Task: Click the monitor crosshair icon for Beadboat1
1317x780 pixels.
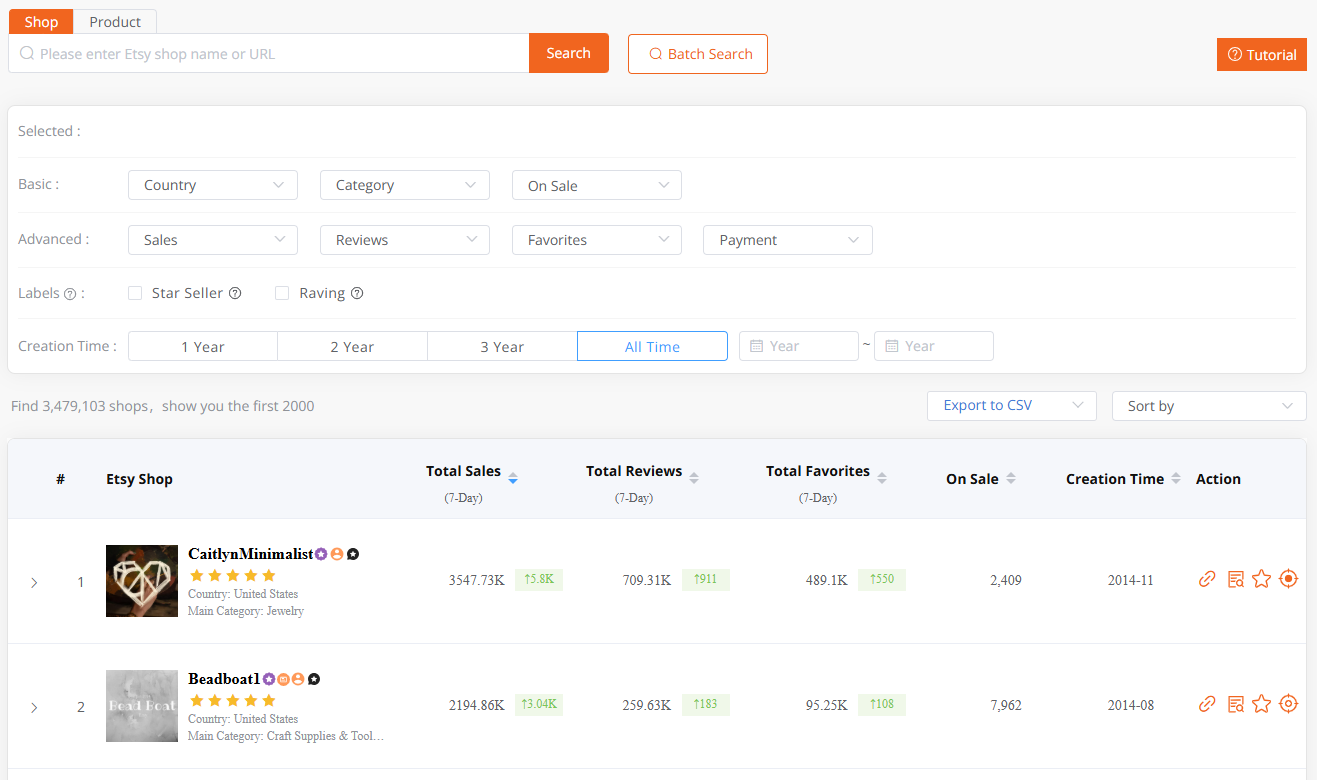Action: point(1288,704)
